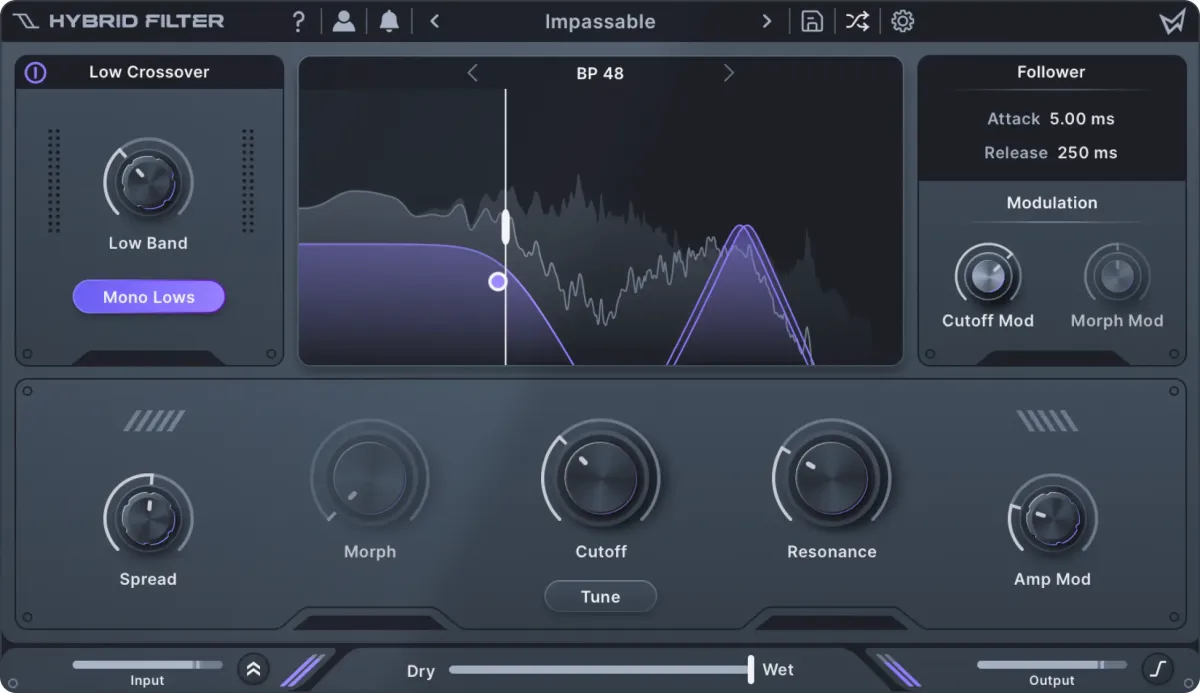Toggle Mono Lows button

pos(149,297)
